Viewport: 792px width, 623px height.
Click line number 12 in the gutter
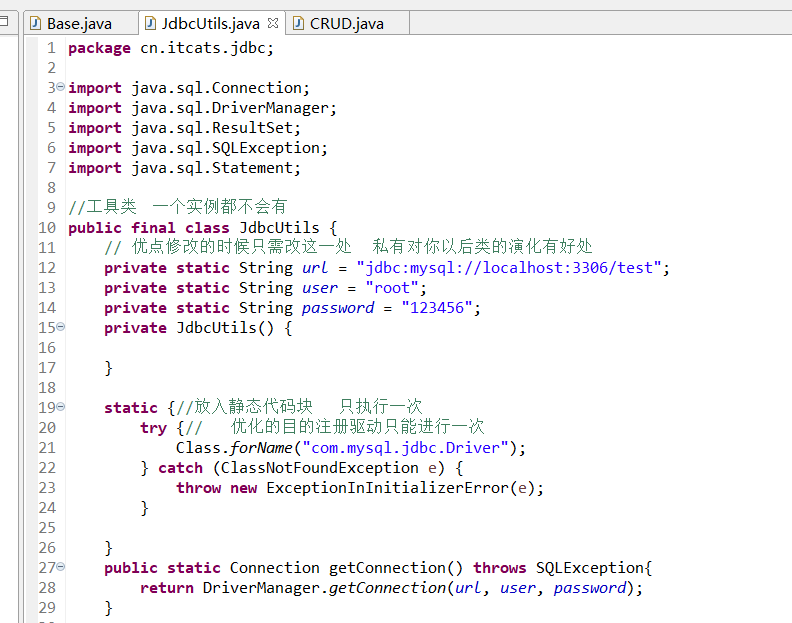(x=47, y=268)
